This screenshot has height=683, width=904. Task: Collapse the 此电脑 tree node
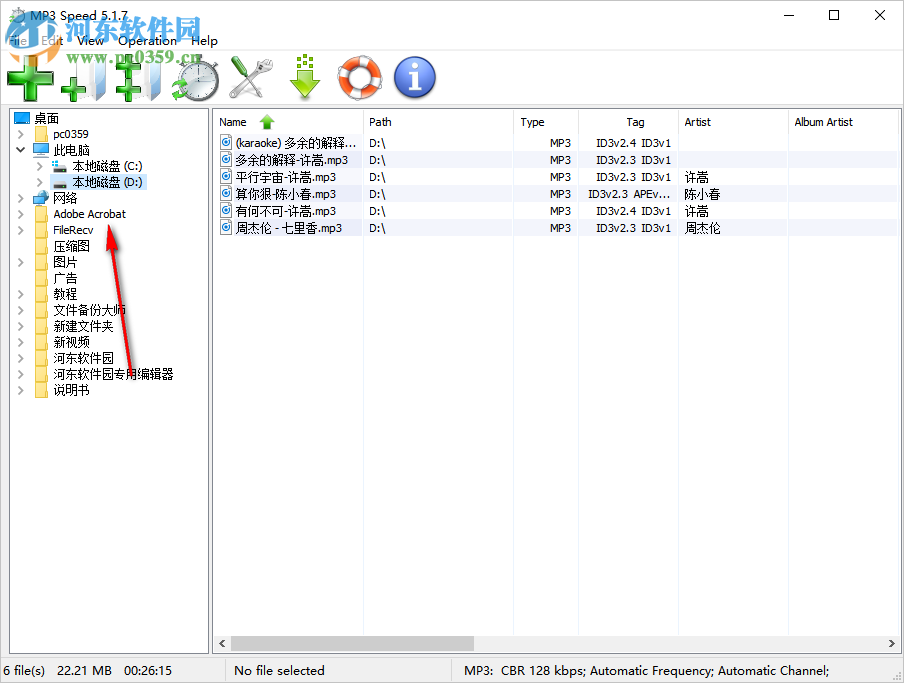click(x=22, y=150)
